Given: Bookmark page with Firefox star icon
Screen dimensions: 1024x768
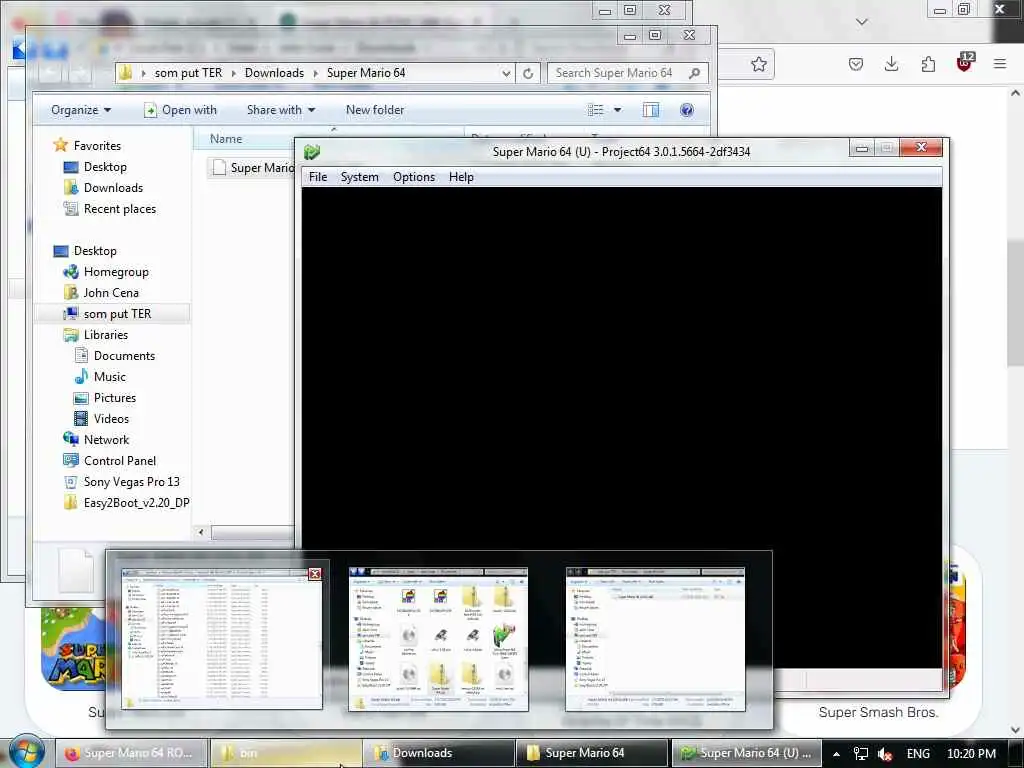Looking at the screenshot, I should (x=758, y=64).
